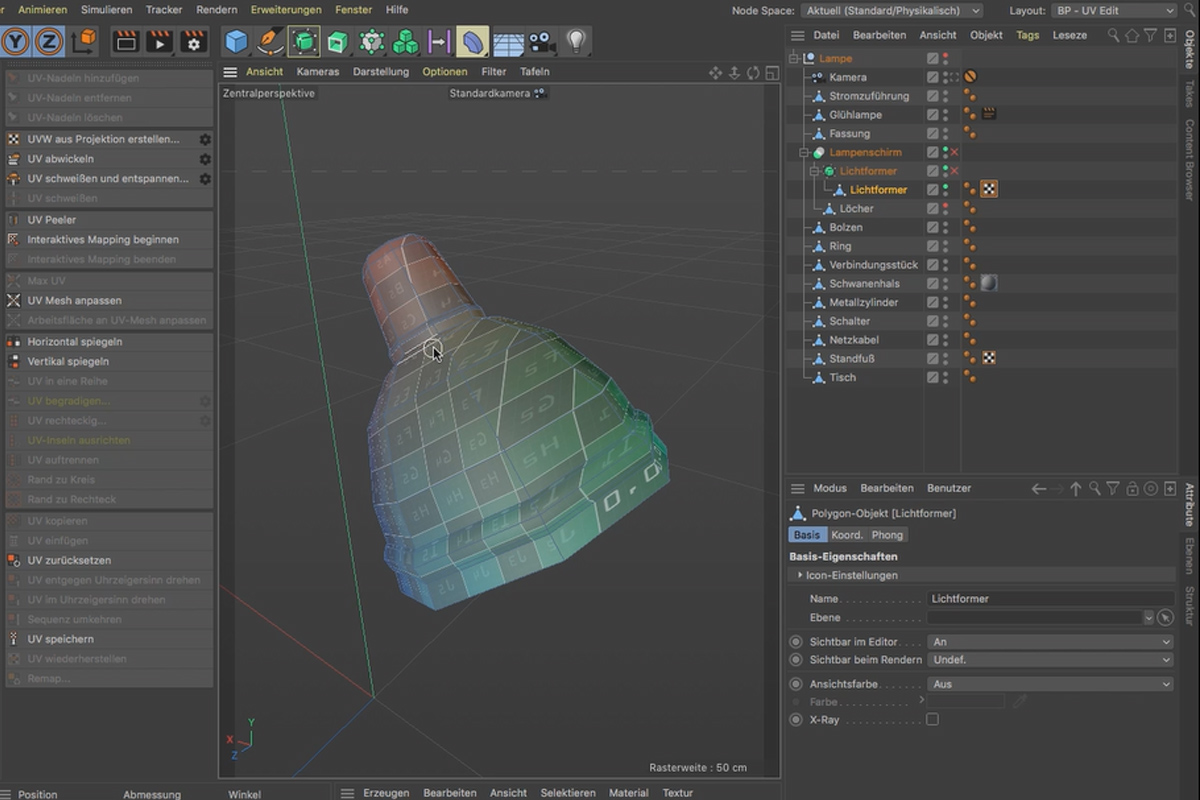Click Horizontal spiegeln command
This screenshot has width=1200, height=800.
pos(75,342)
